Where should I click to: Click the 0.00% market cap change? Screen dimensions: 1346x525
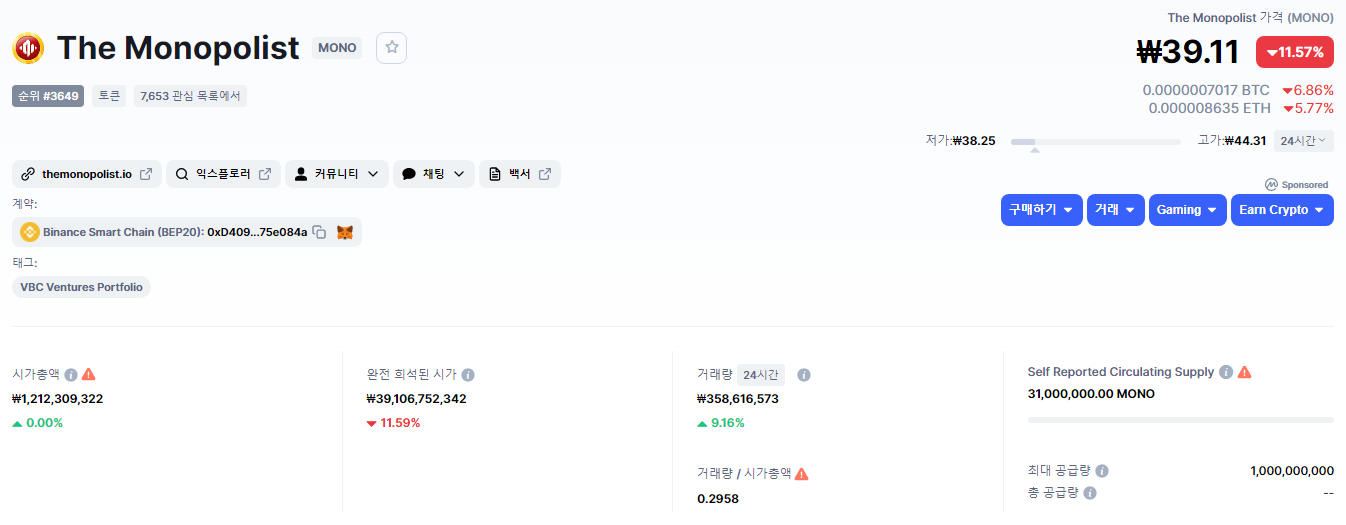point(38,423)
